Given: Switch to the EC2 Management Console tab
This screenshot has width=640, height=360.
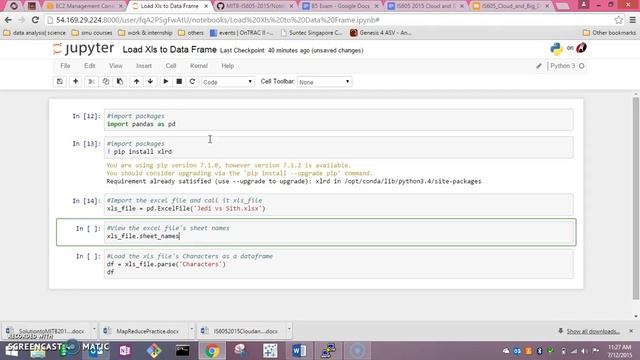Looking at the screenshot, I should click(84, 6).
